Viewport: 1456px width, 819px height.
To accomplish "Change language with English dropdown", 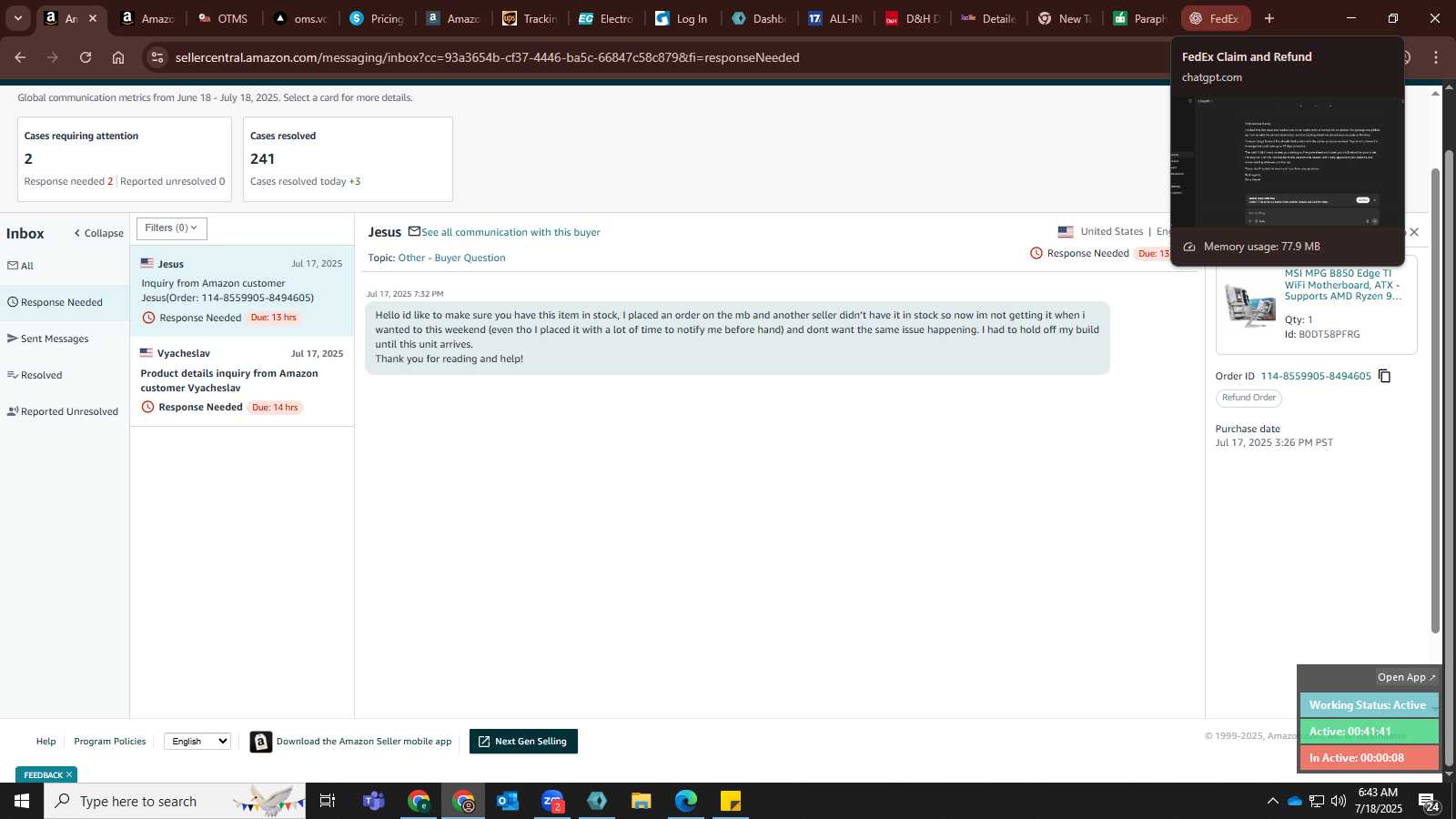I will point(197,742).
